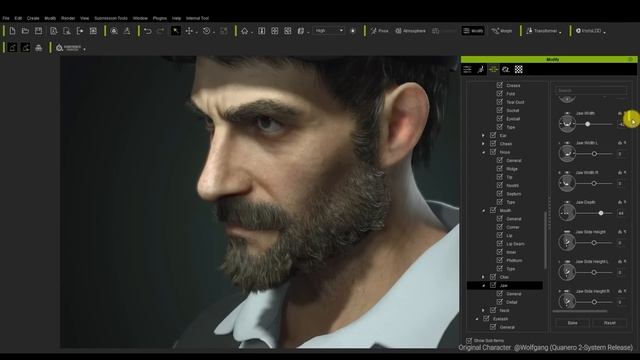Click the Reset button
640x360 pixels.
pyautogui.click(x=610, y=323)
